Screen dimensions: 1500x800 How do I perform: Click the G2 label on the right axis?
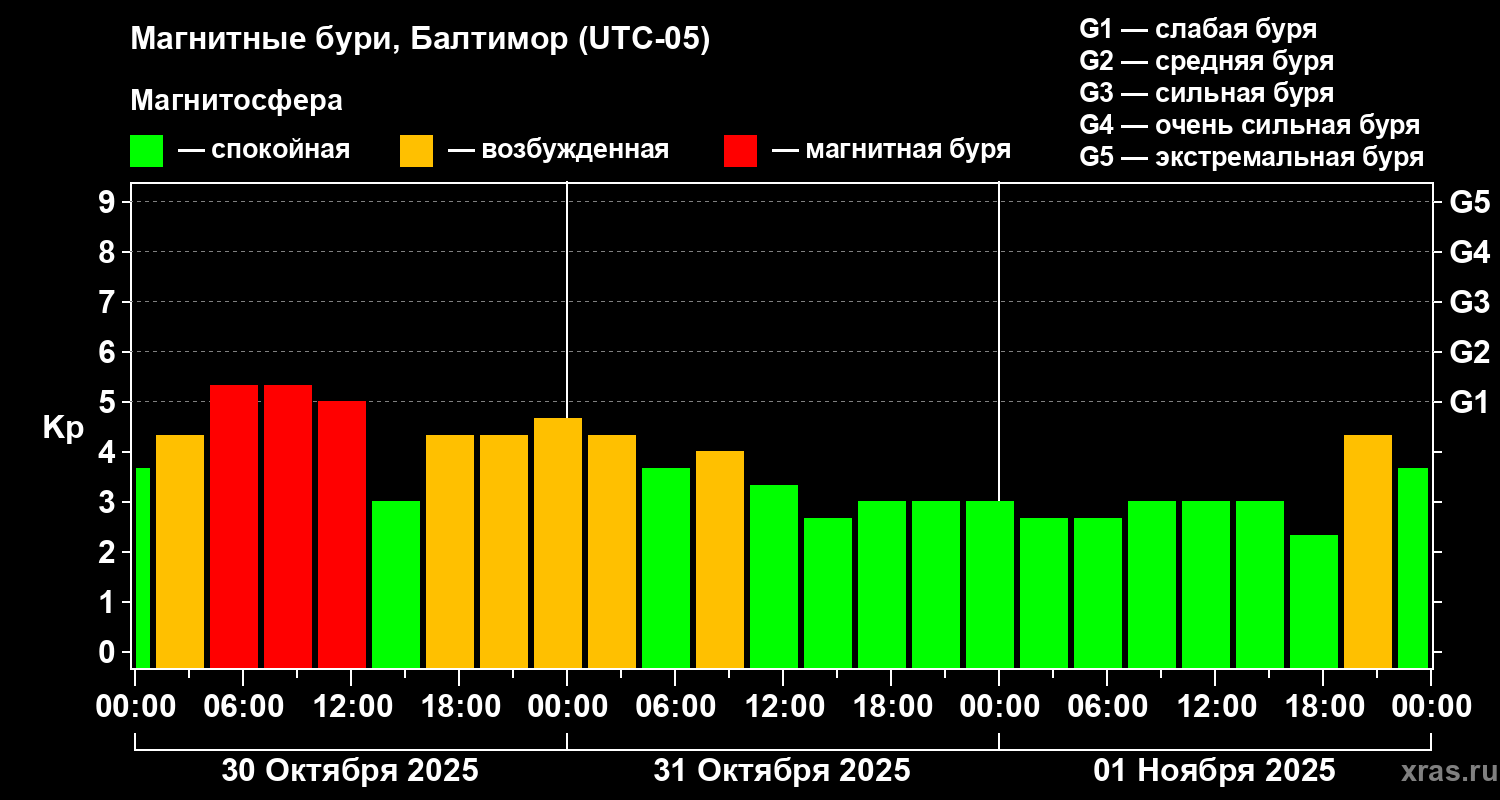click(1469, 352)
